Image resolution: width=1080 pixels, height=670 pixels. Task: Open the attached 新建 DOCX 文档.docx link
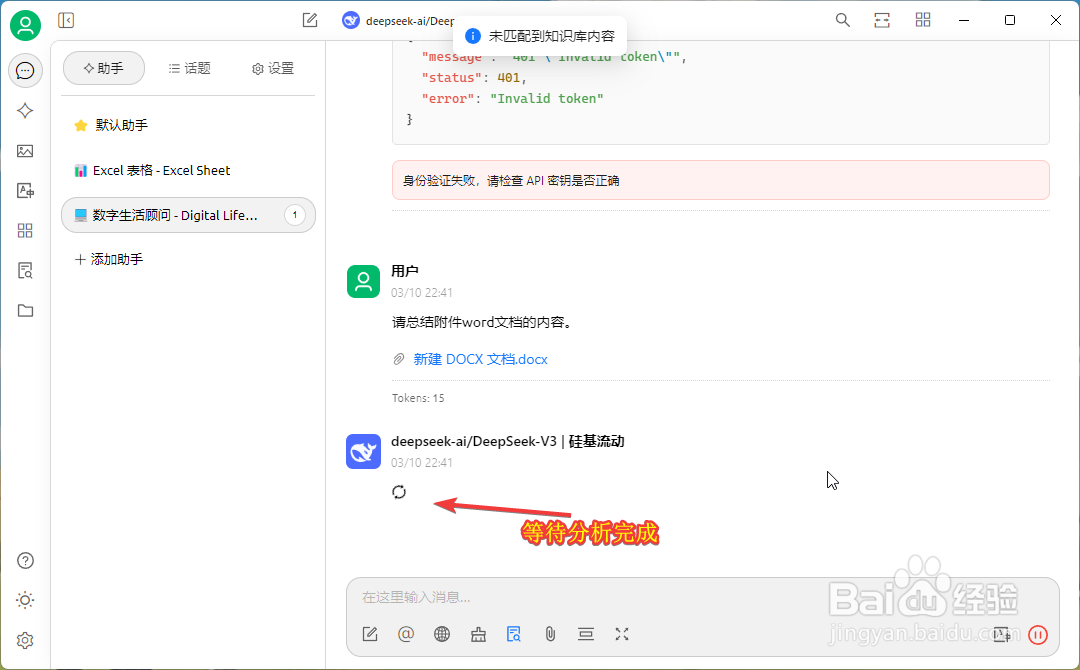[480, 359]
